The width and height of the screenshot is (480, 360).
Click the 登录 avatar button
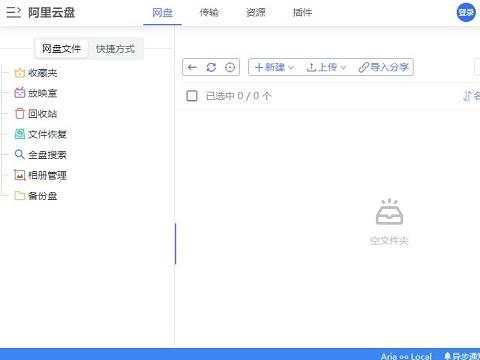(x=466, y=12)
